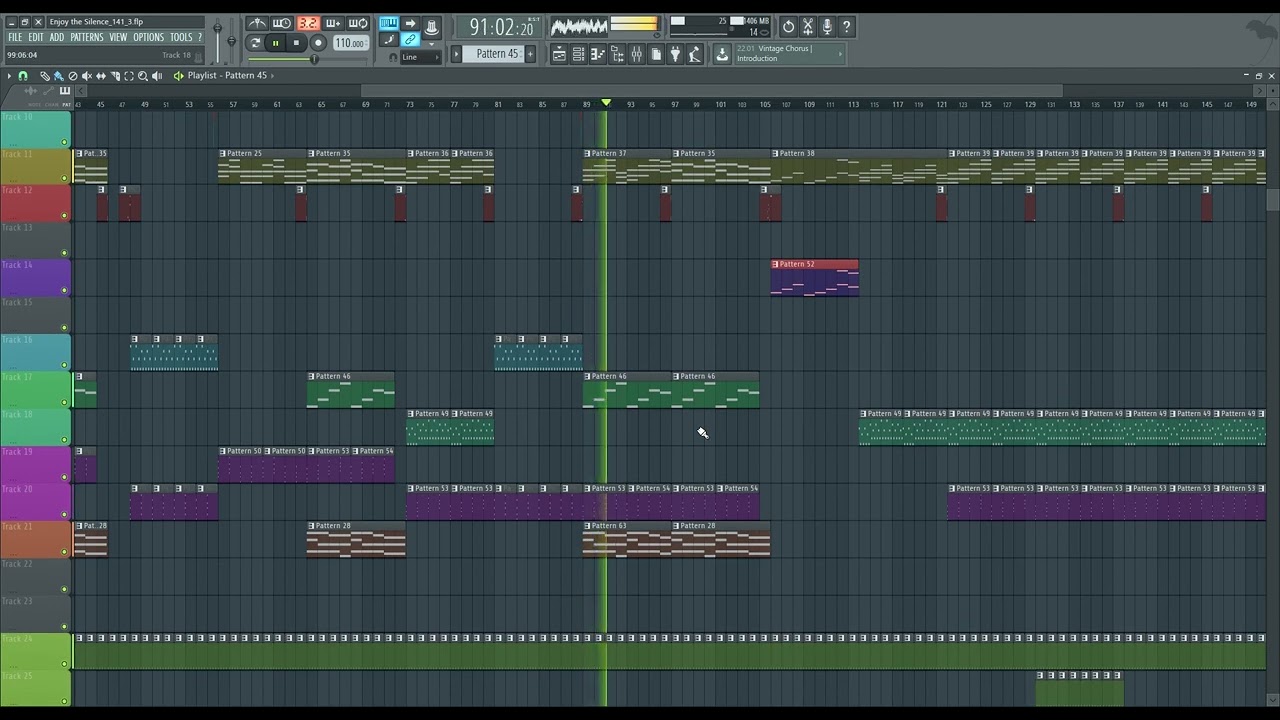Image resolution: width=1280 pixels, height=720 pixels.
Task: Open the content library download icon
Action: 722,54
